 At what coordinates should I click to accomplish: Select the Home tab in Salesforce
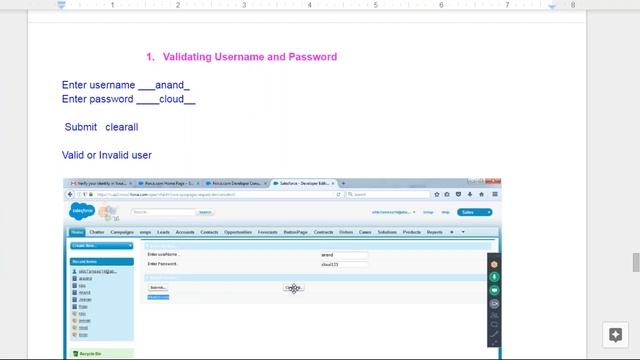point(77,232)
